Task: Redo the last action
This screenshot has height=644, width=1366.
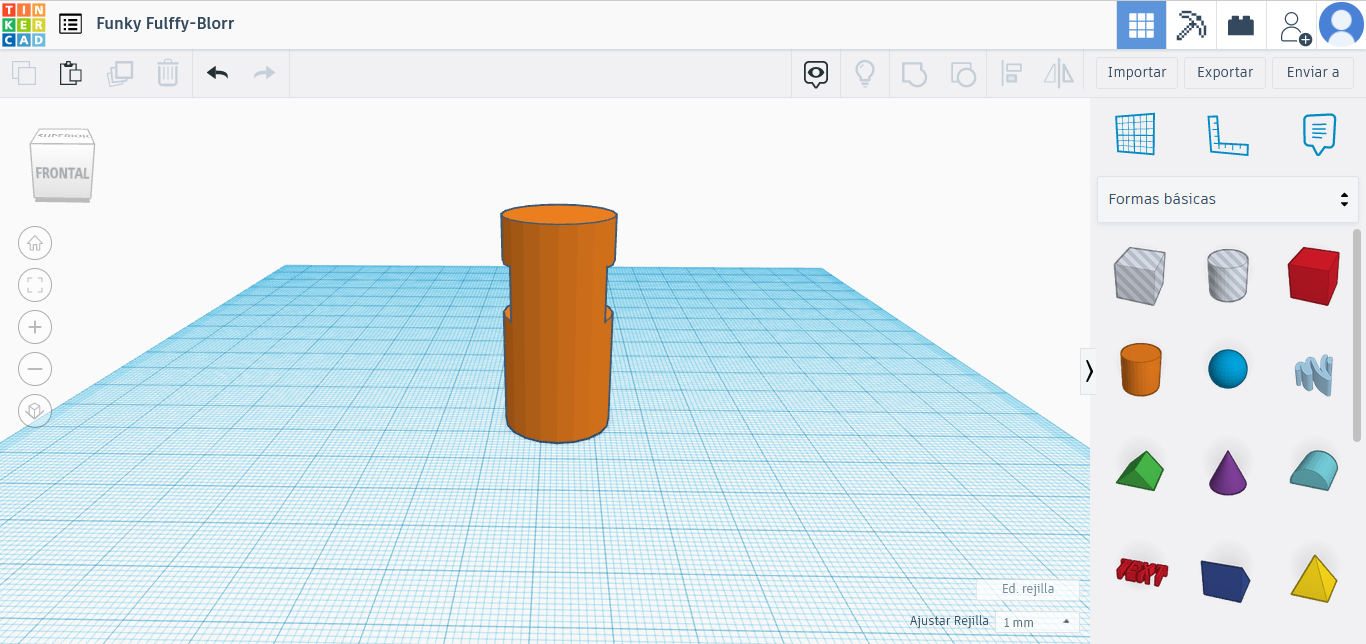Action: 264,73
